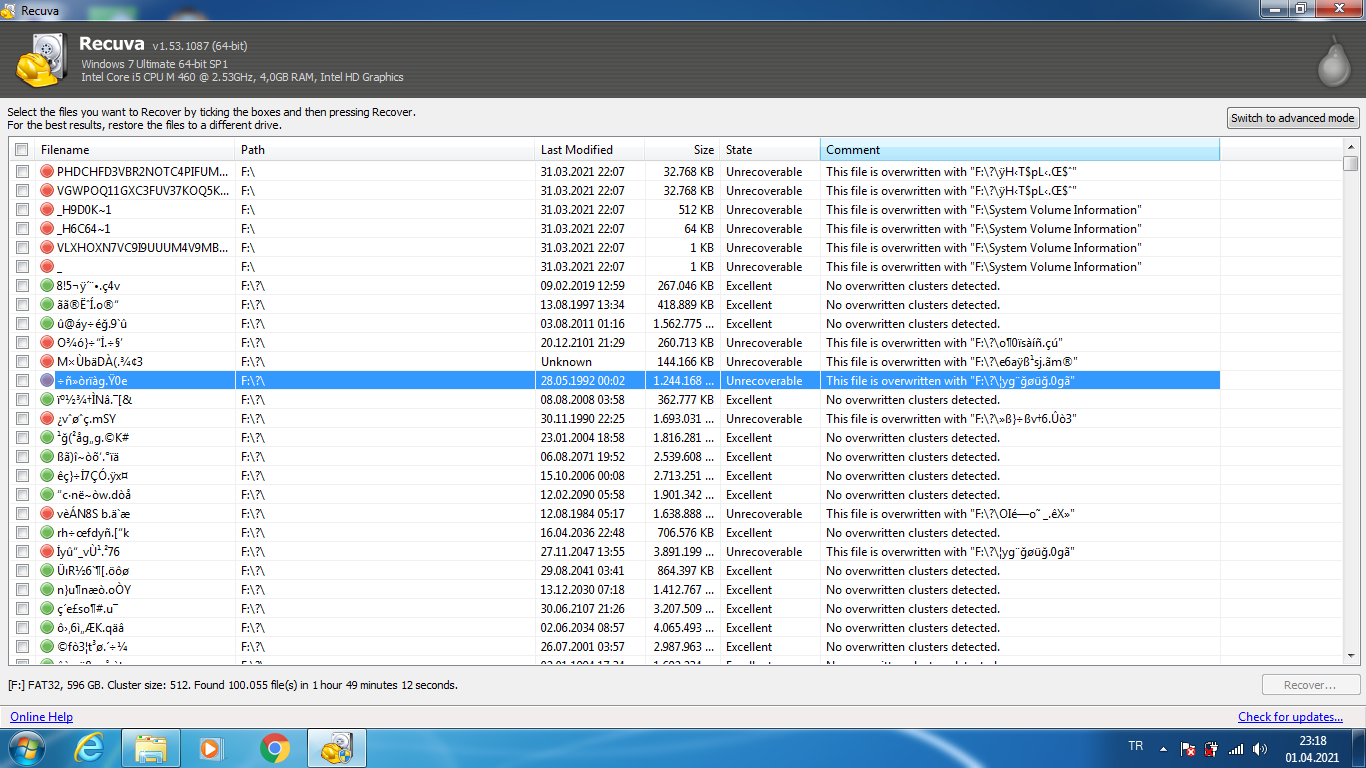Open the Recuva window icon menu in title bar
Screen dimensions: 1366x768
click(10, 9)
